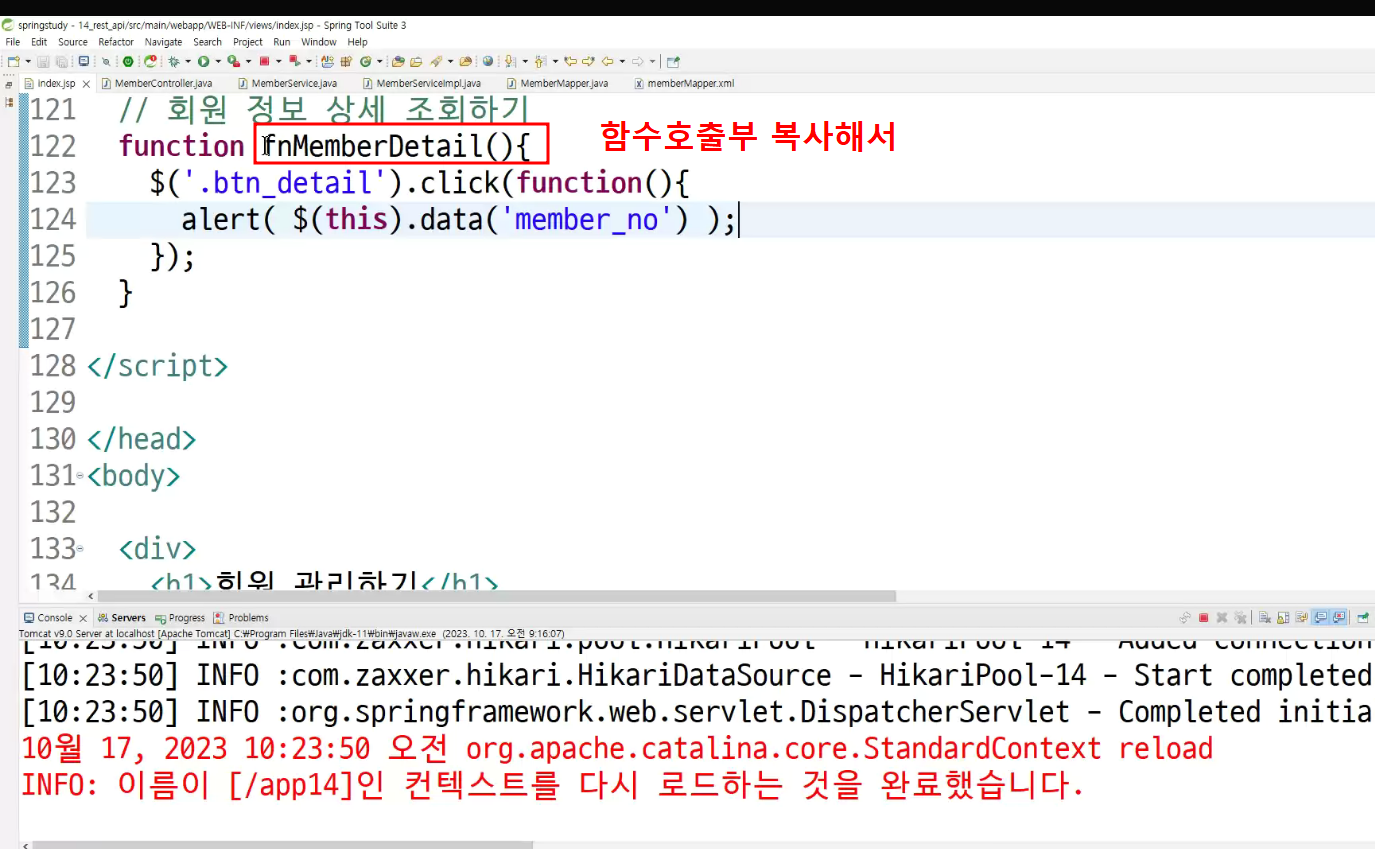The width and height of the screenshot is (1375, 849).
Task: Click the Word Wrap icon in console toolbar
Action: 1301,618
